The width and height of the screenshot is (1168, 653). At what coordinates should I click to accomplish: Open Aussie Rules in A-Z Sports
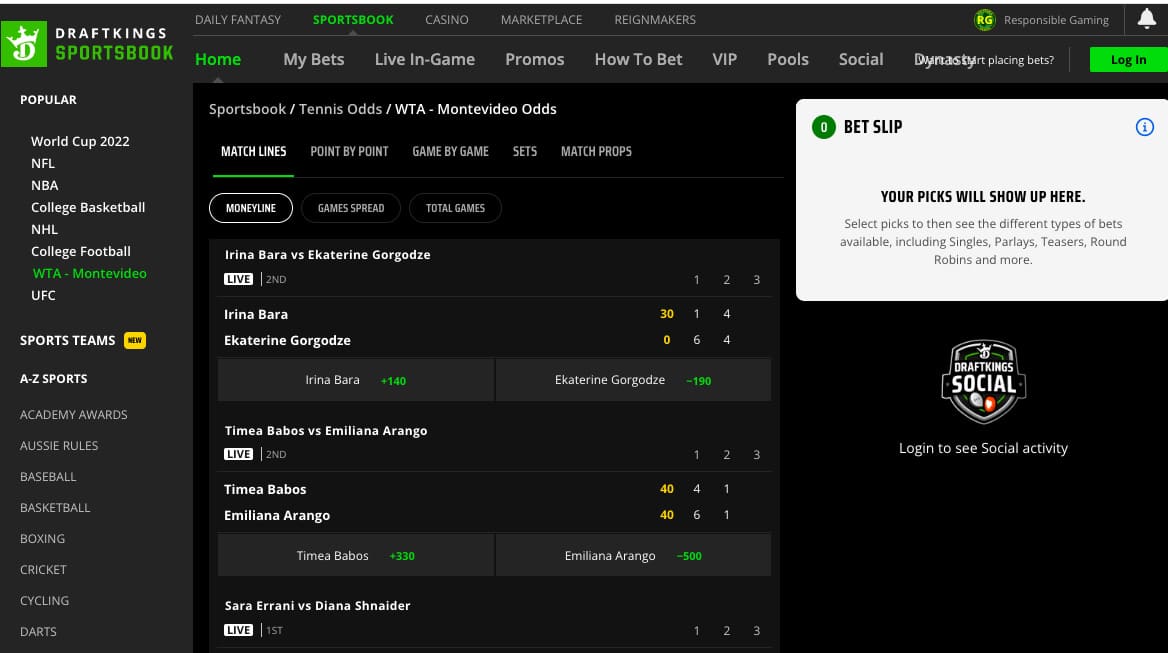click(59, 446)
